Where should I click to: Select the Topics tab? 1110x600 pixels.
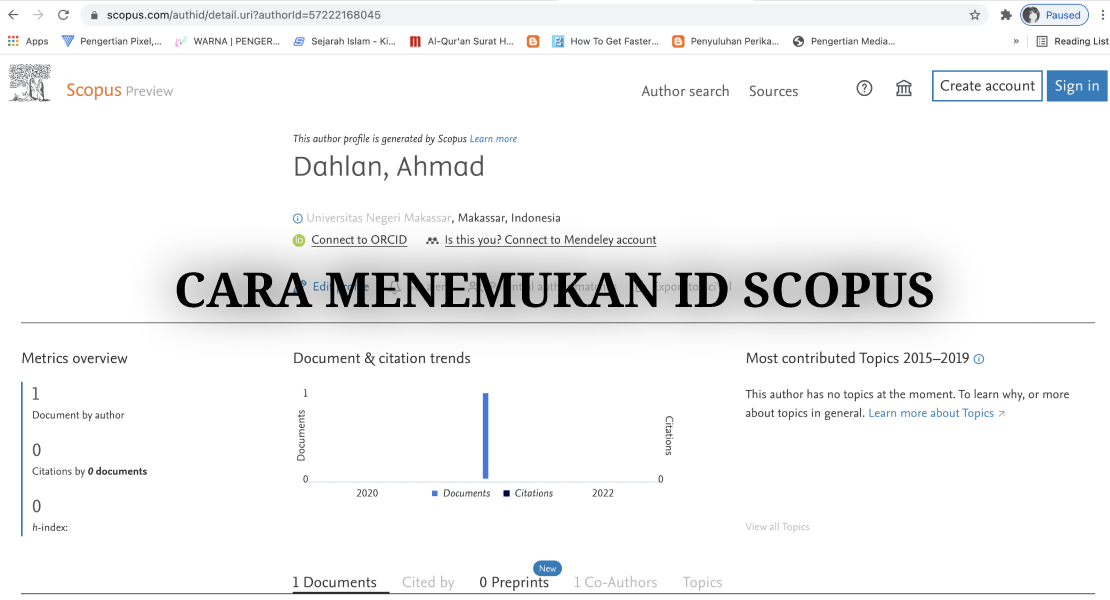[702, 582]
